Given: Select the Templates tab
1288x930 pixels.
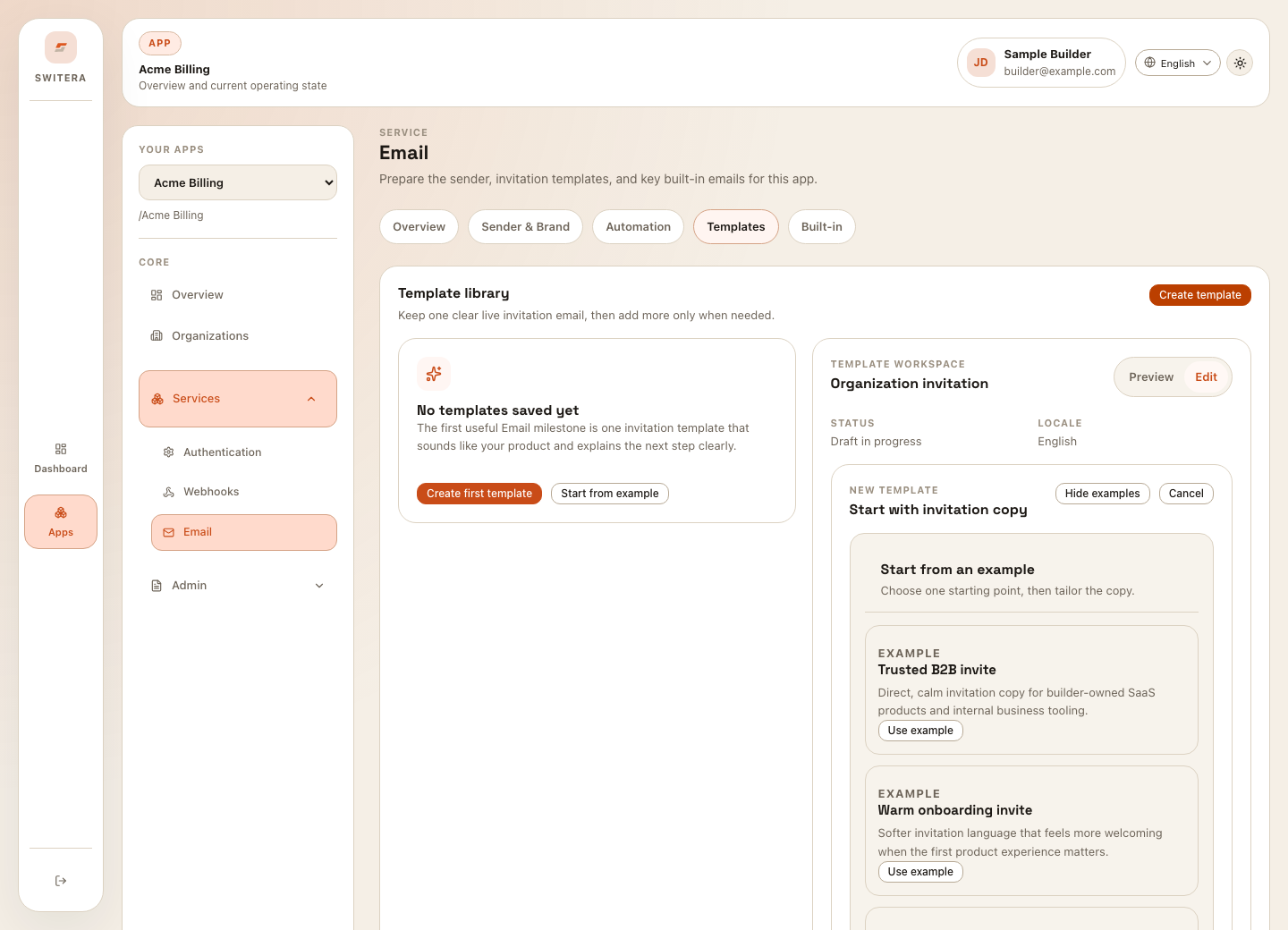Looking at the screenshot, I should [x=736, y=227].
